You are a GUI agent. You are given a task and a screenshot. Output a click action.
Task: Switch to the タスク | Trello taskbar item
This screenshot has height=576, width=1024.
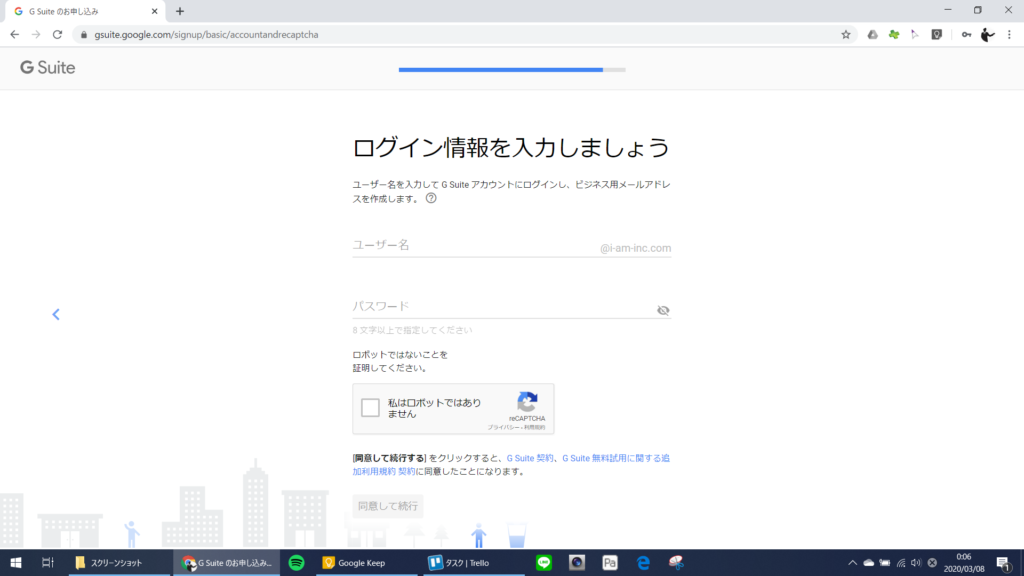coord(474,562)
